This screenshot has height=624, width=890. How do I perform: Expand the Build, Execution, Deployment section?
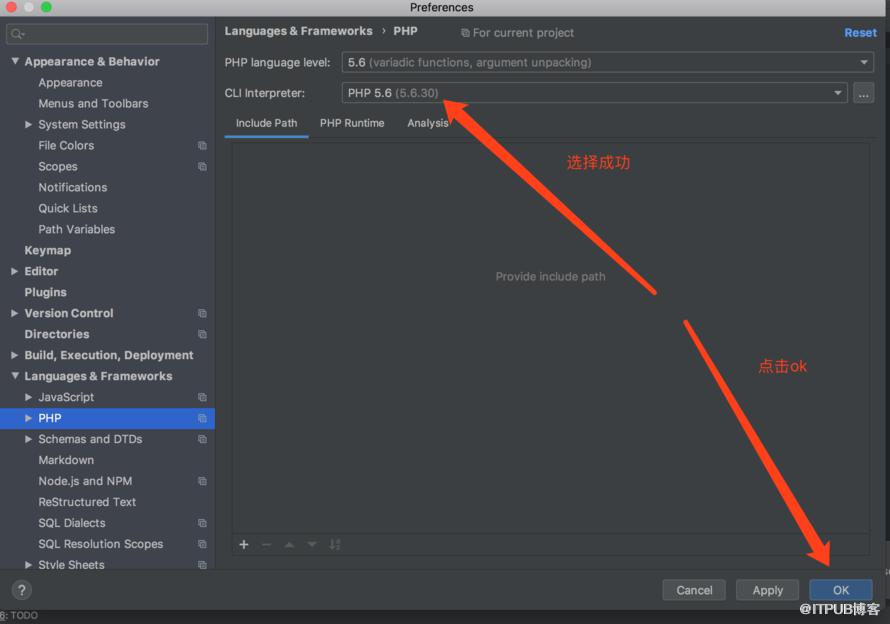click(15, 355)
